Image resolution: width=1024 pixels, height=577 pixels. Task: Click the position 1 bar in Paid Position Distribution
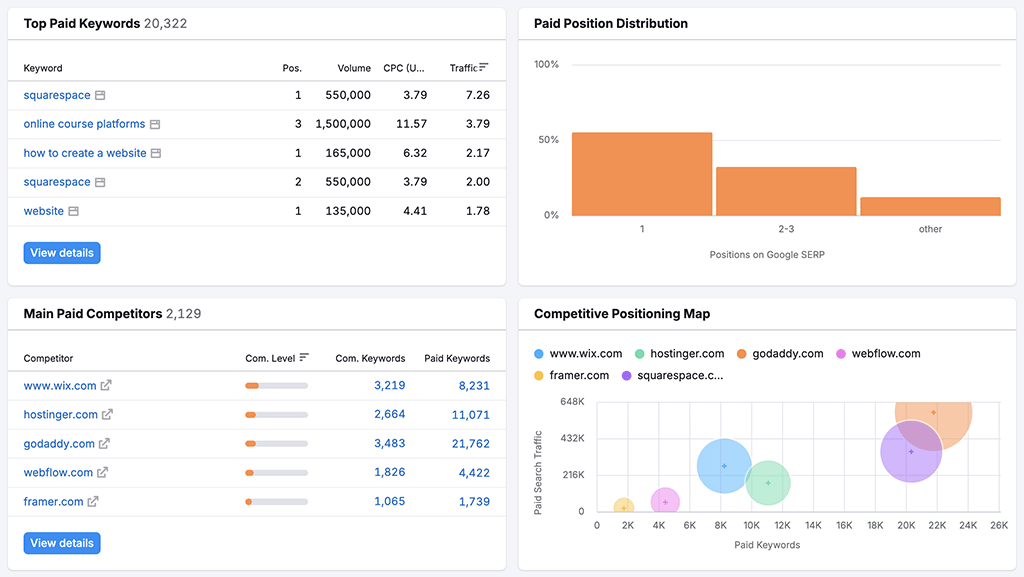638,175
